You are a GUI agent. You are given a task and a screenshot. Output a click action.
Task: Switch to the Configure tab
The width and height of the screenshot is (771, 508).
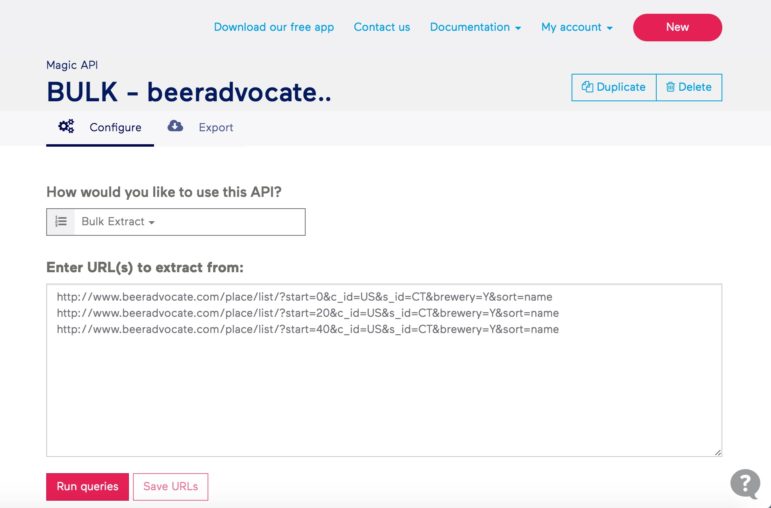click(x=100, y=127)
